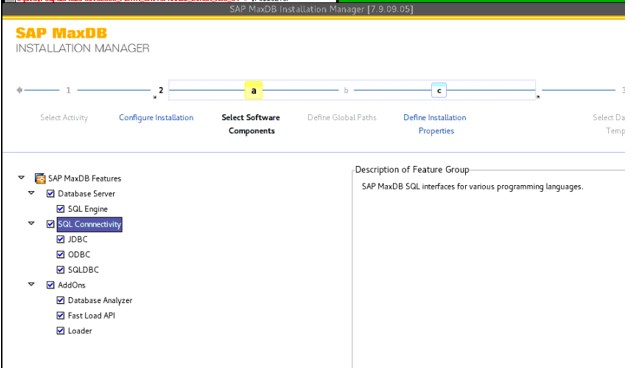Toggle the SQL Engine checkbox
The image size is (631, 381).
pos(60,209)
